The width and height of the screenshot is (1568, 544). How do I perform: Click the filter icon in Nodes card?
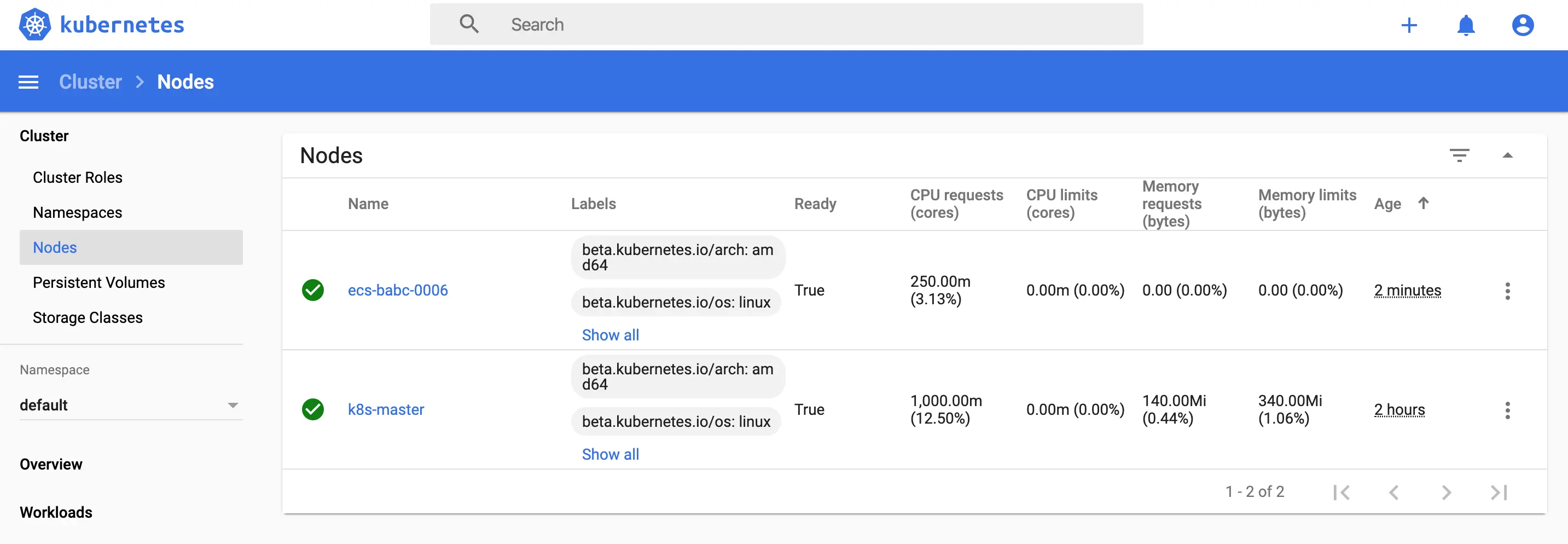pos(1459,155)
